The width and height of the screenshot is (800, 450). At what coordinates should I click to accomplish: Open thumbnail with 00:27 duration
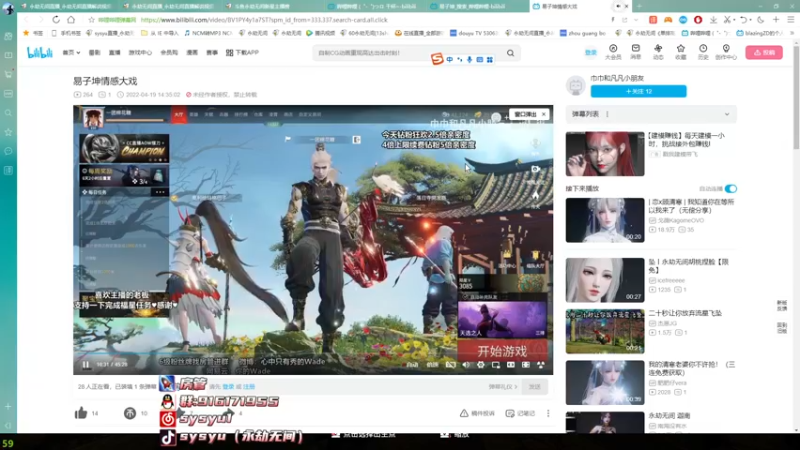(x=605, y=280)
